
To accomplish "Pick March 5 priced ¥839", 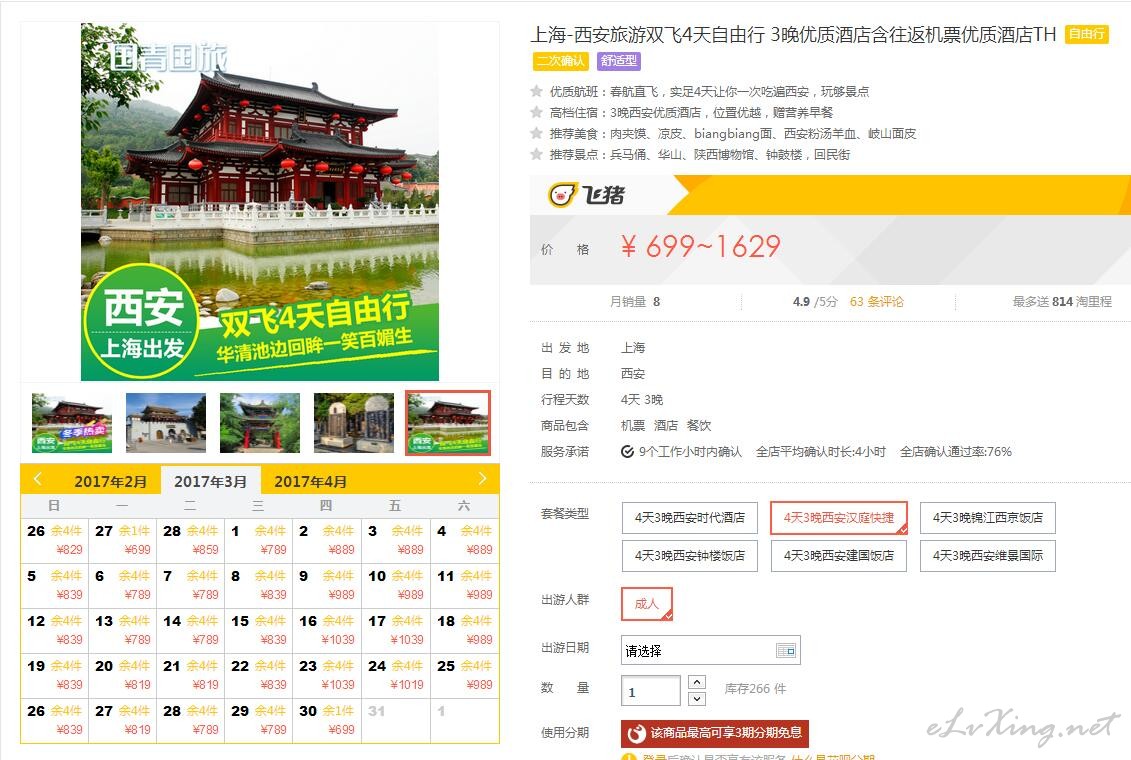I will [55, 585].
